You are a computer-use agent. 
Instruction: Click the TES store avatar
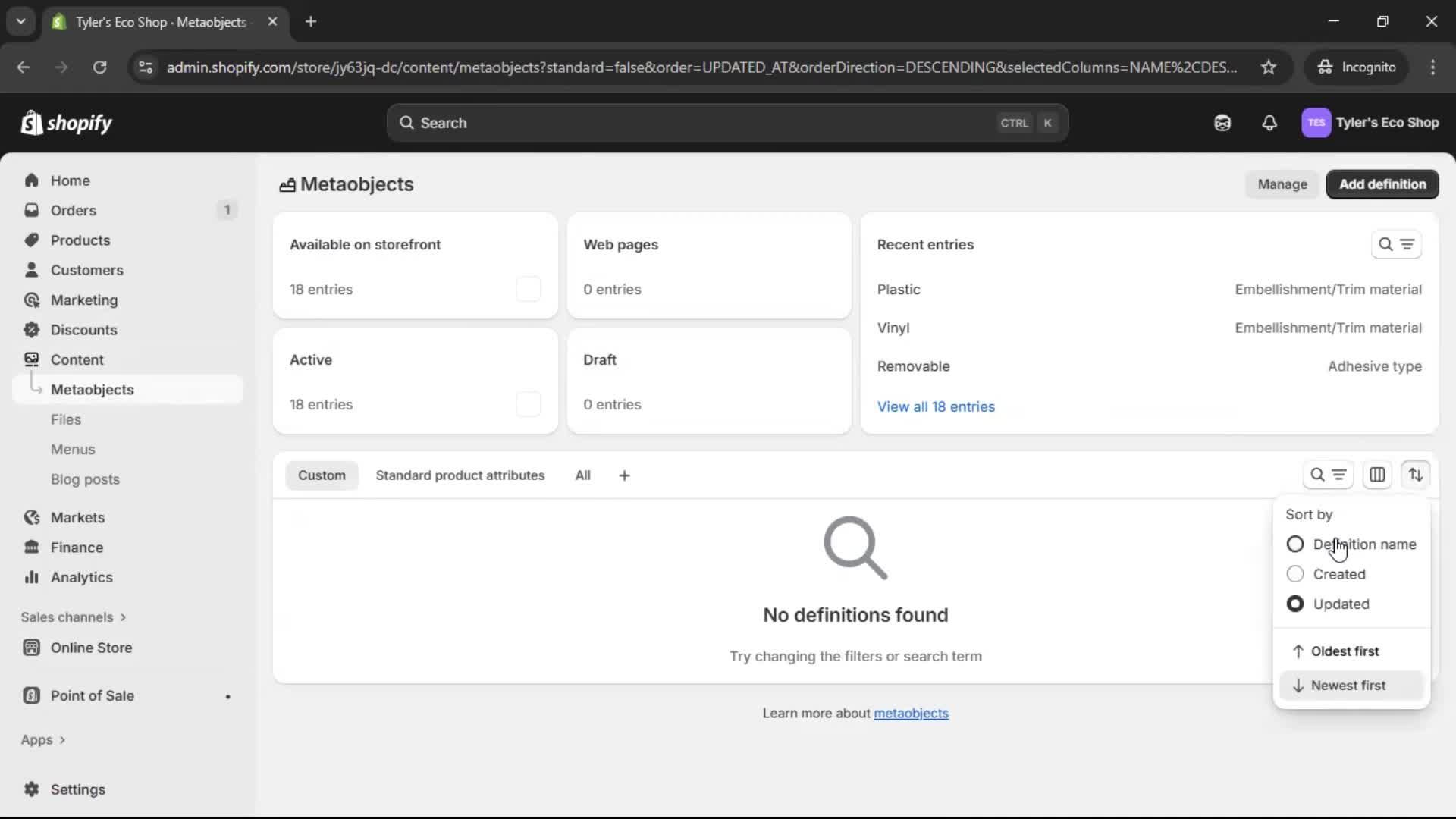pos(1316,123)
